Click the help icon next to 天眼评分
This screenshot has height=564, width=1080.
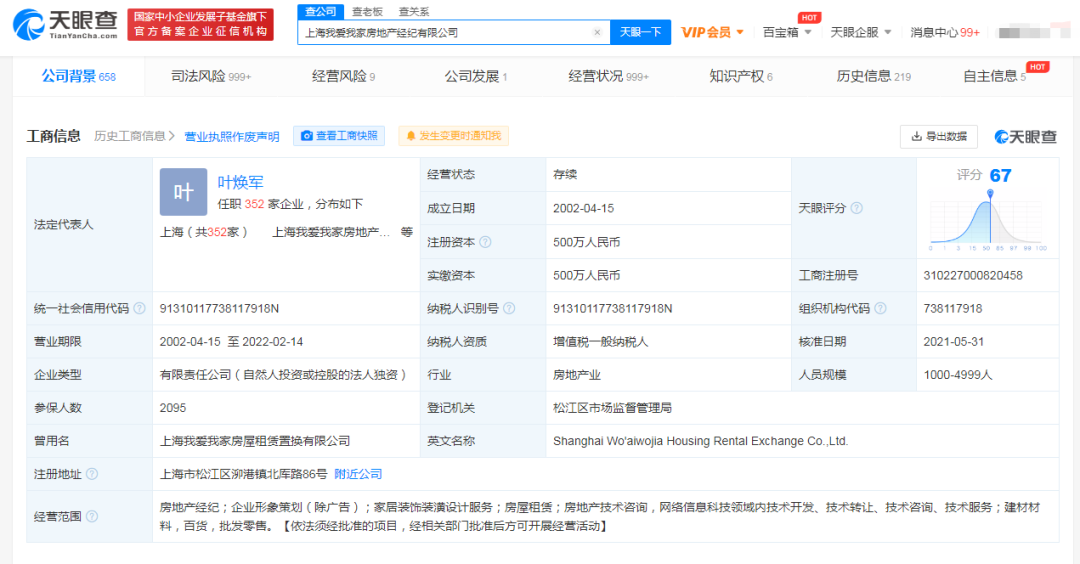click(857, 208)
